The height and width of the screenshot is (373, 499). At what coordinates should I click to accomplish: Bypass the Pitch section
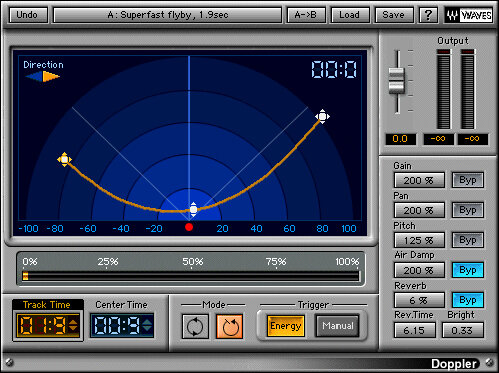[468, 240]
